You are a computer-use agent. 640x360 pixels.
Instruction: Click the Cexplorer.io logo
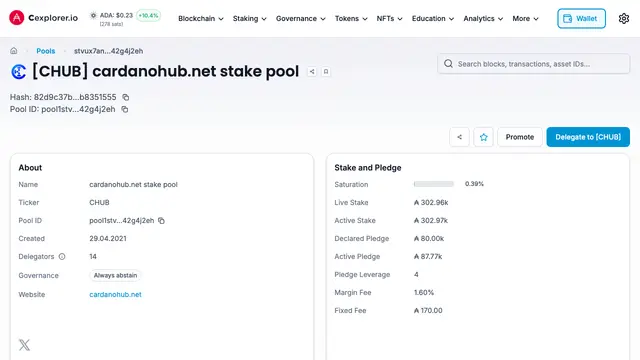click(43, 18)
